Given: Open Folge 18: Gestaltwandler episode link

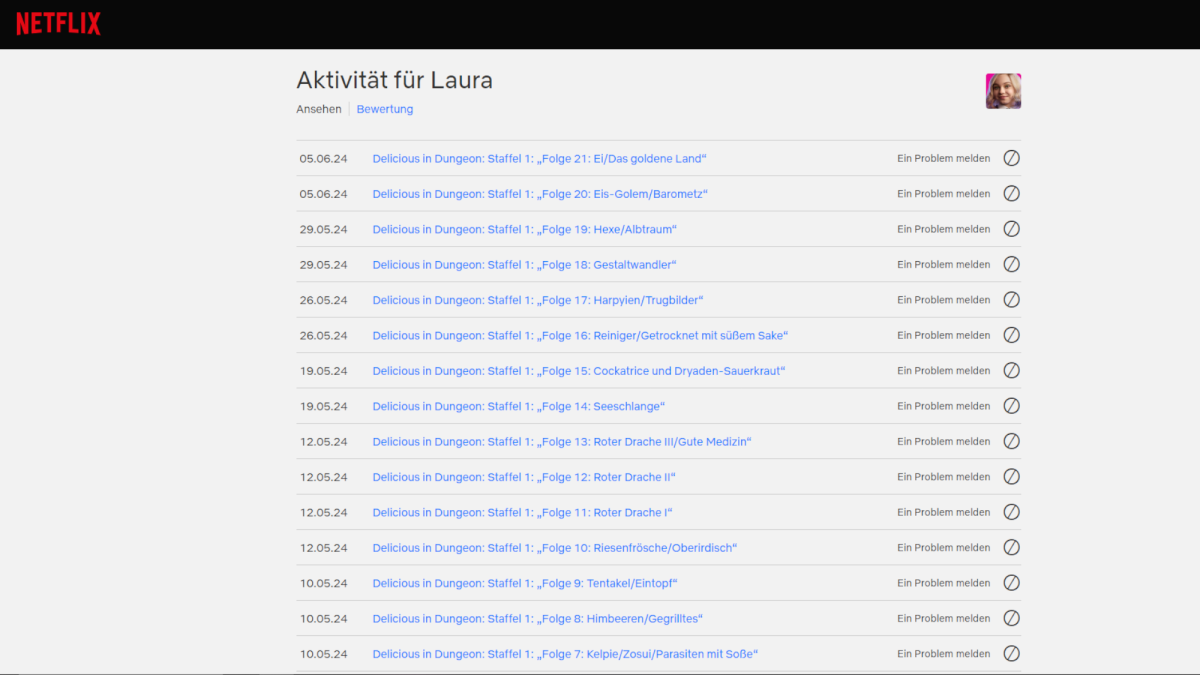Looking at the screenshot, I should pos(524,265).
